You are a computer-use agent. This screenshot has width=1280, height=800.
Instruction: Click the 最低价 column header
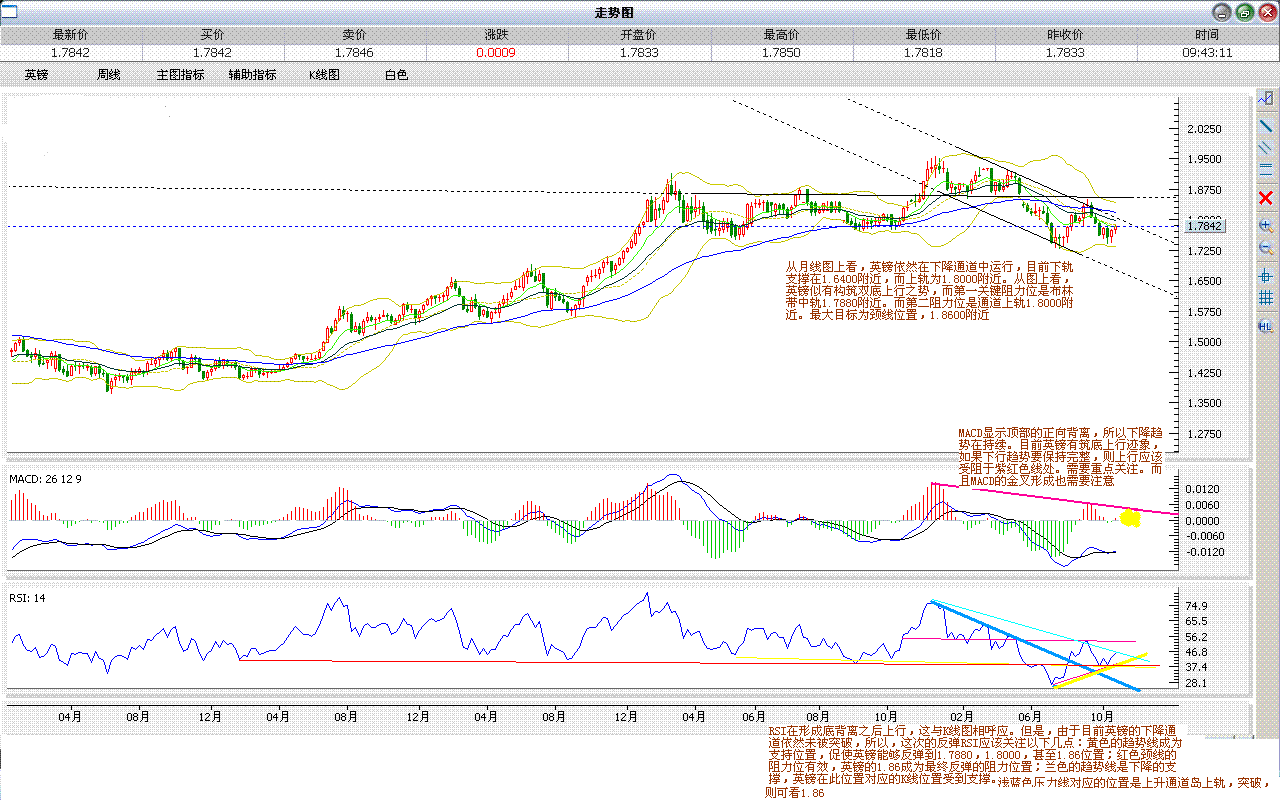tap(923, 35)
